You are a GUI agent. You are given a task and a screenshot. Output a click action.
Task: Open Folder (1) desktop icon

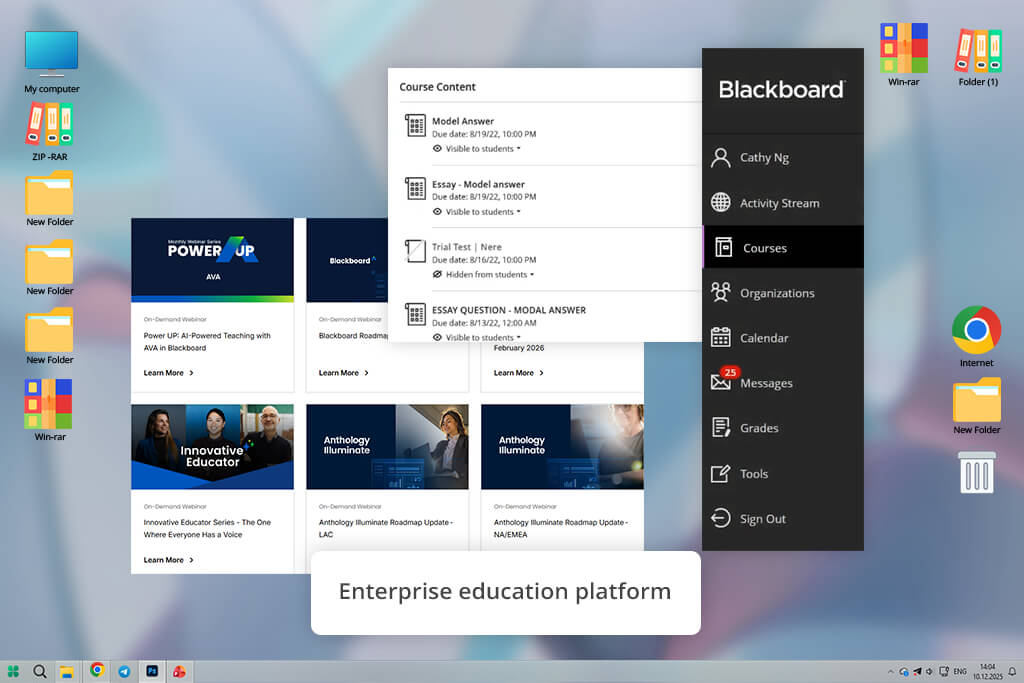click(978, 56)
